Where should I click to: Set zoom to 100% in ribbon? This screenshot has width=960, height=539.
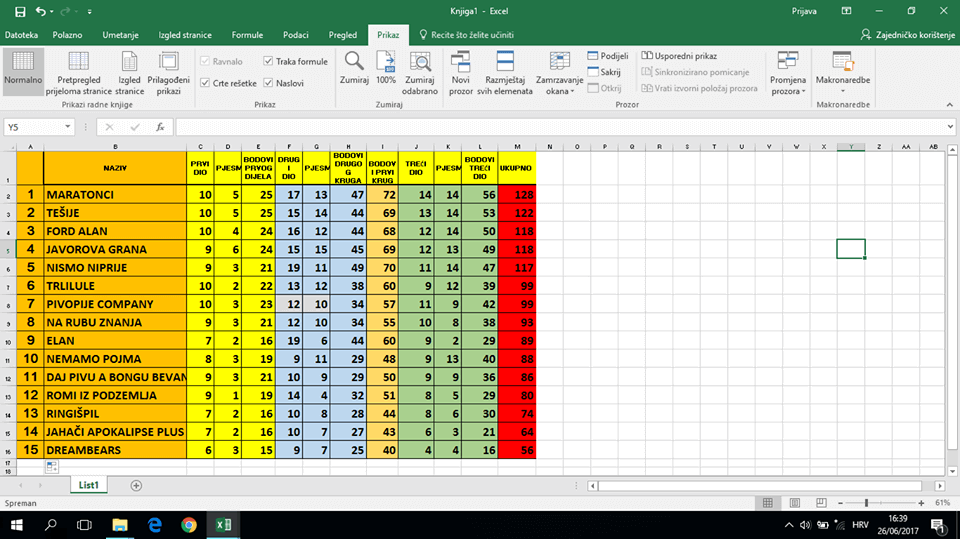(x=386, y=62)
